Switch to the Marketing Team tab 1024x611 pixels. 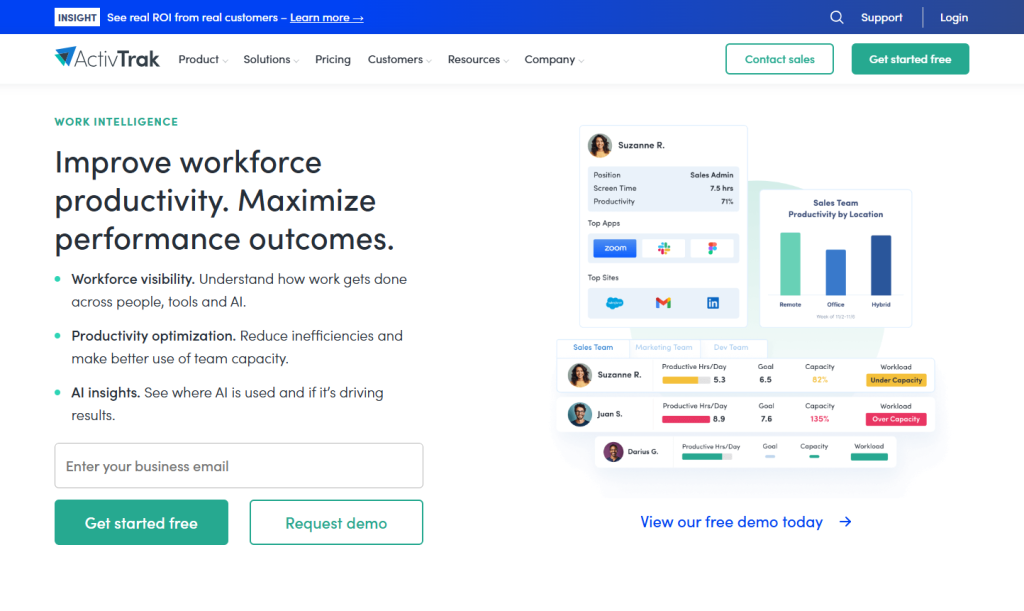[x=664, y=347]
